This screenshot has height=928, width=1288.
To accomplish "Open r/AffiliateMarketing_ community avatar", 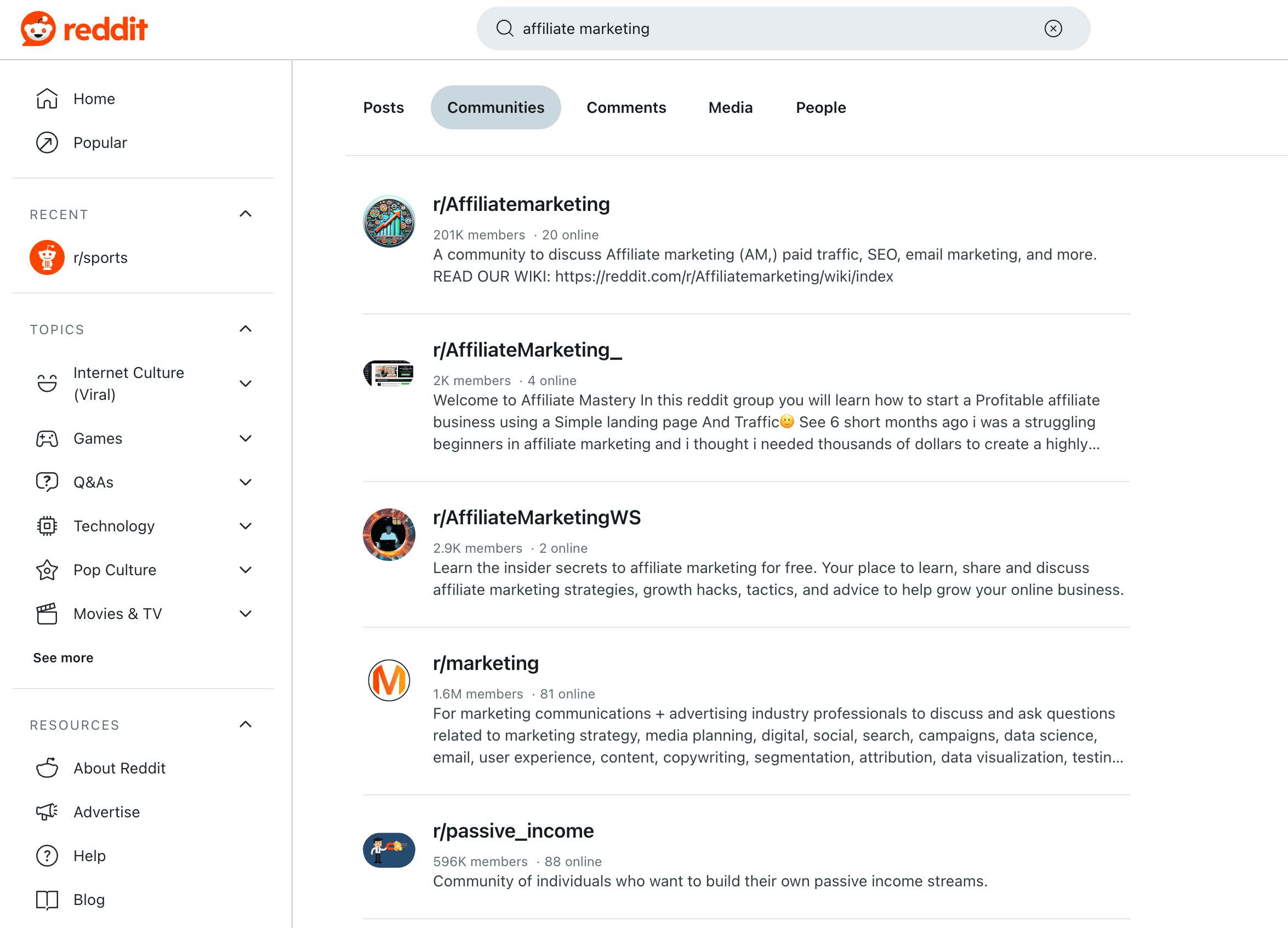I will 389,373.
